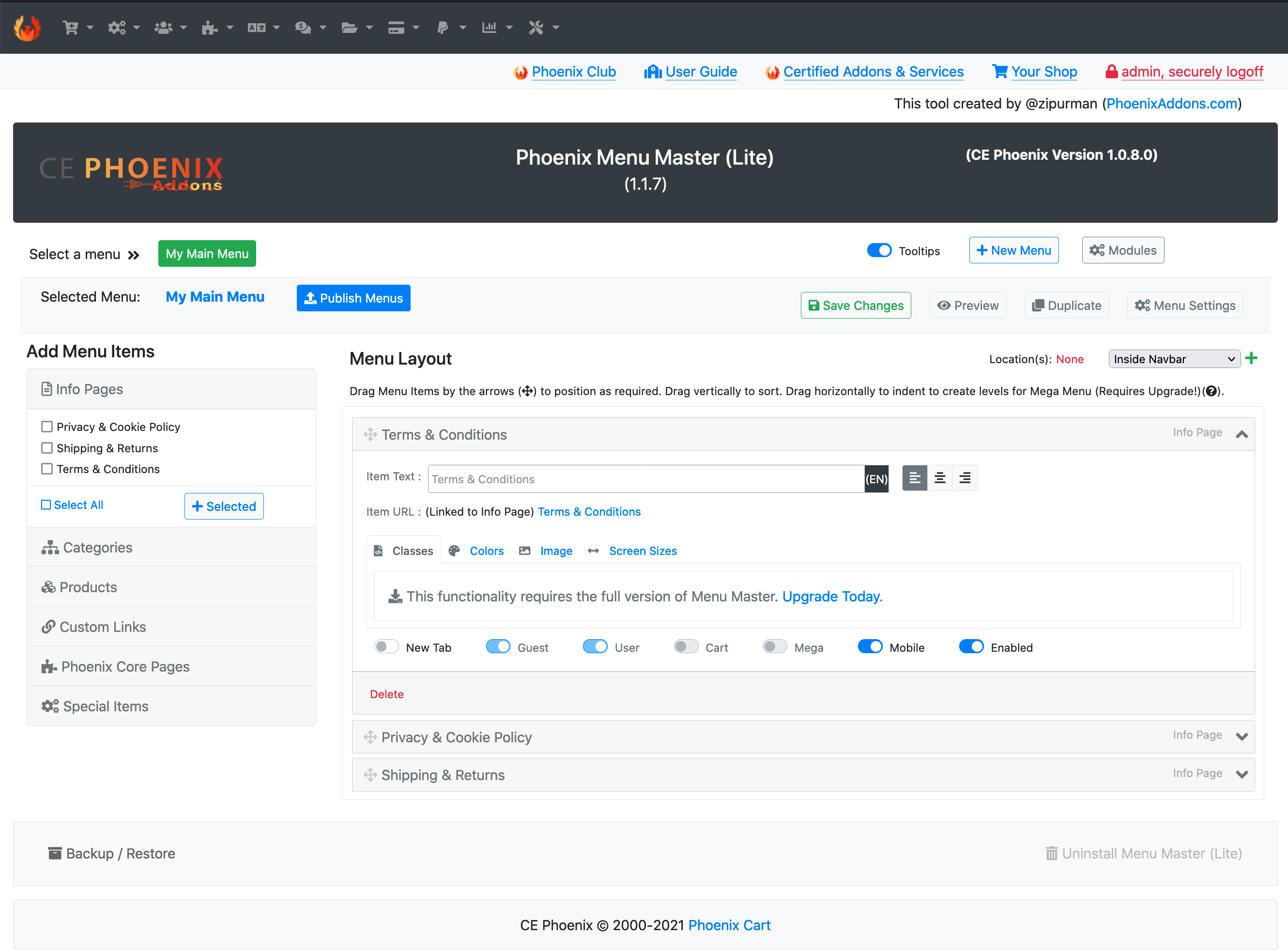Click the red Delete link
Viewport: 1288px width, 950px height.
click(x=387, y=694)
